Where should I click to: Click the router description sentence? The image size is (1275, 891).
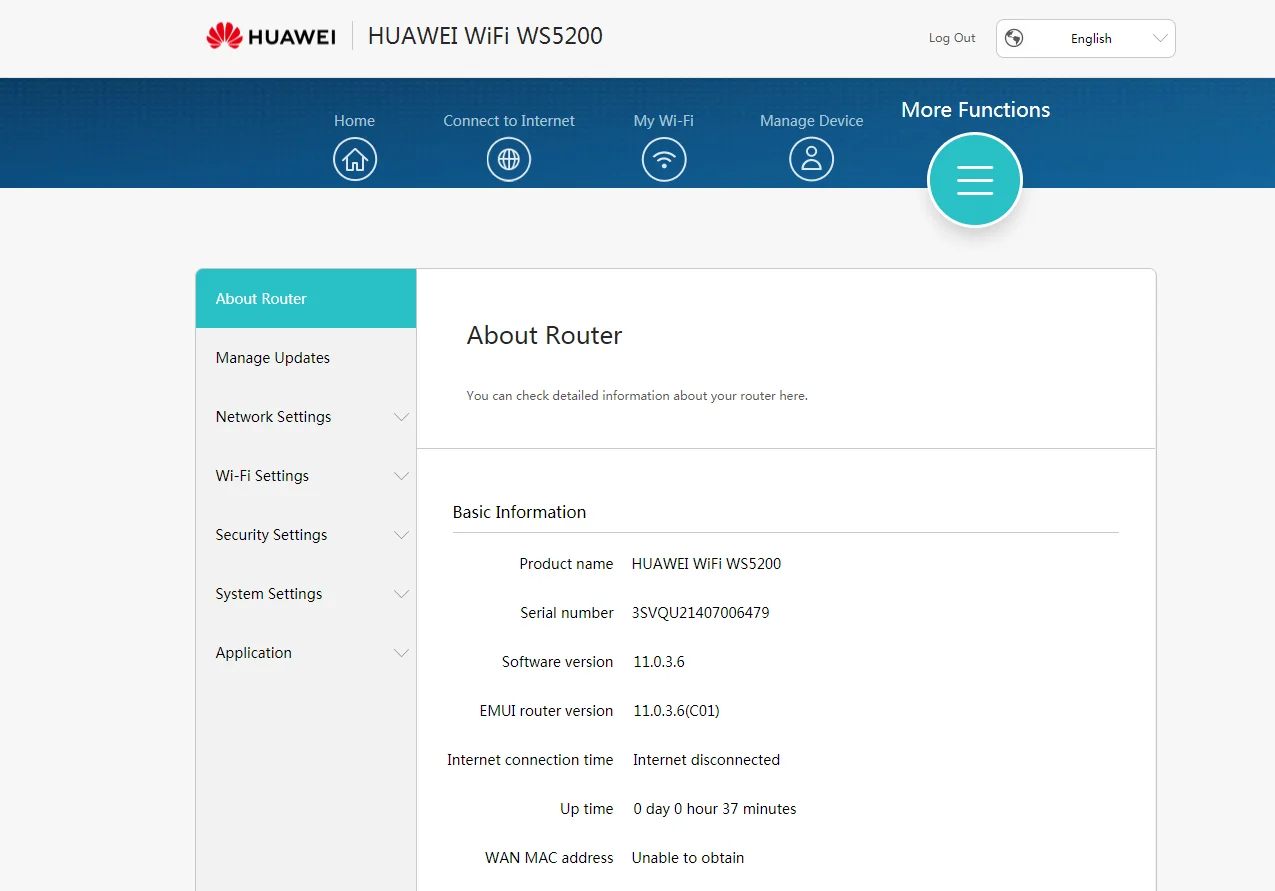click(637, 396)
